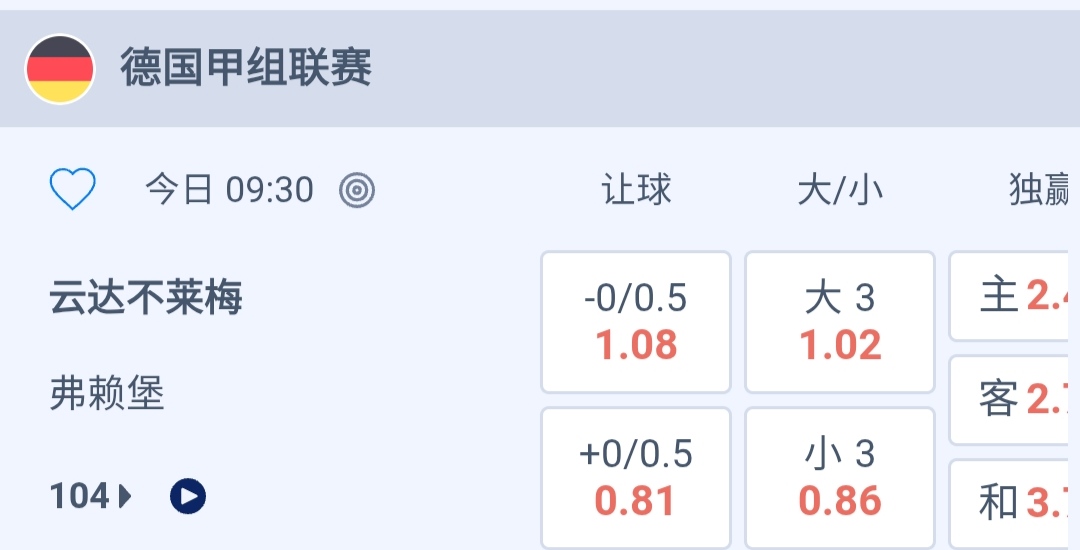Image resolution: width=1080 pixels, height=550 pixels.
Task: Pick the 客 away win odds
Action: (1015, 400)
